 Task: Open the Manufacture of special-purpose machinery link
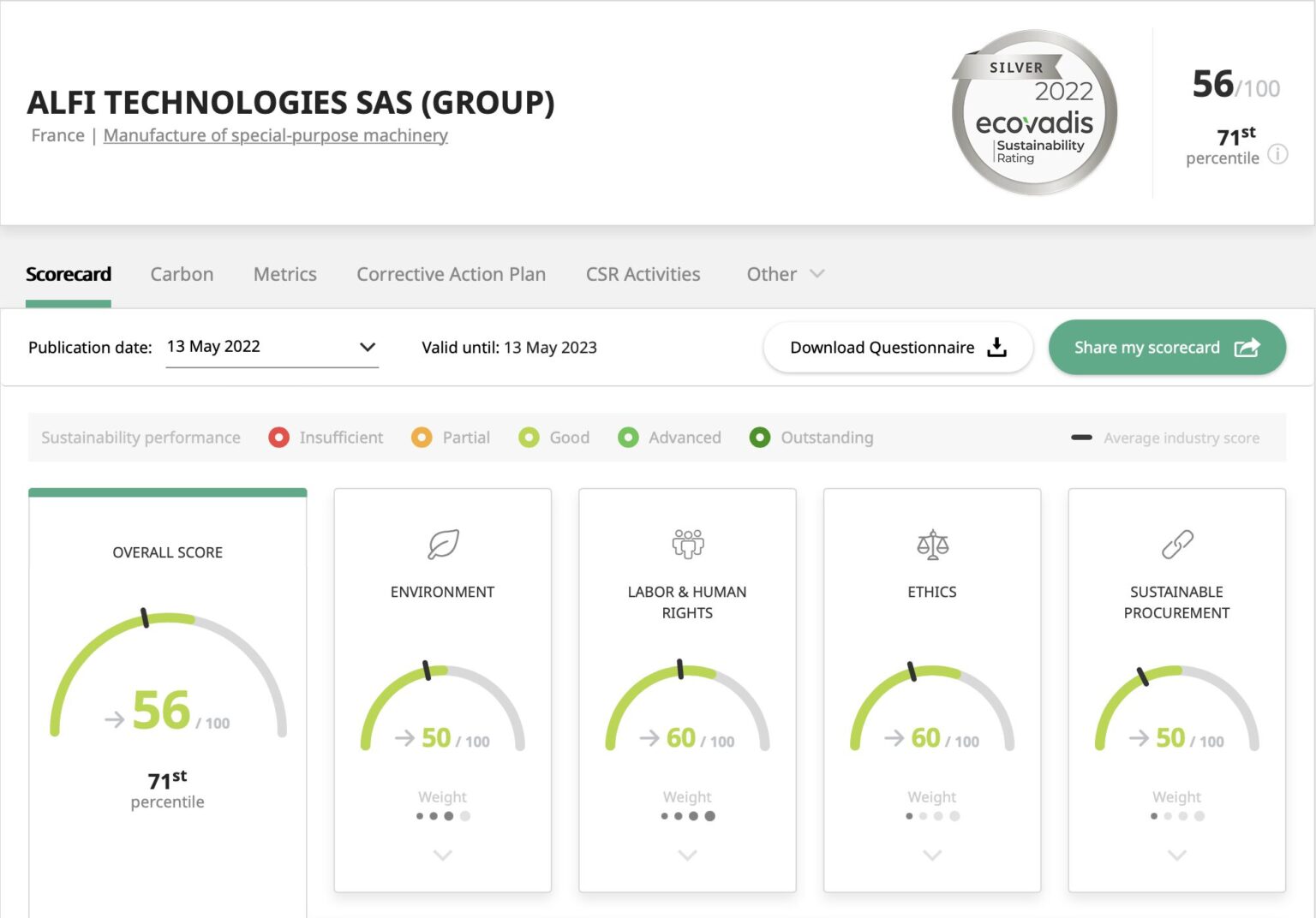[x=275, y=135]
